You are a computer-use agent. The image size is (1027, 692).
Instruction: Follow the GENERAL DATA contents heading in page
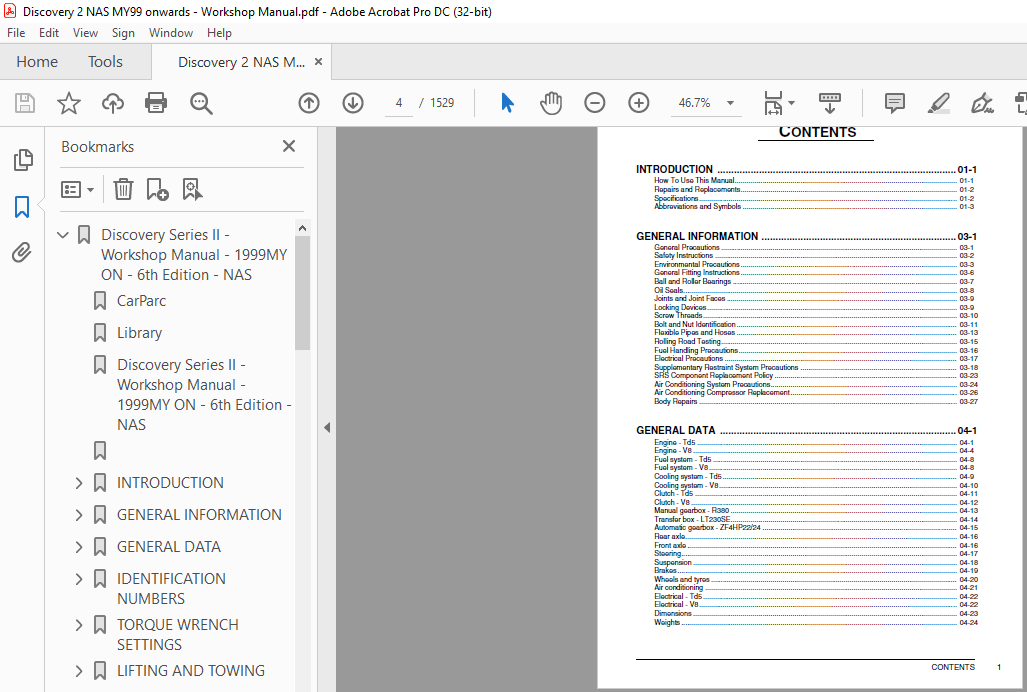click(x=806, y=431)
